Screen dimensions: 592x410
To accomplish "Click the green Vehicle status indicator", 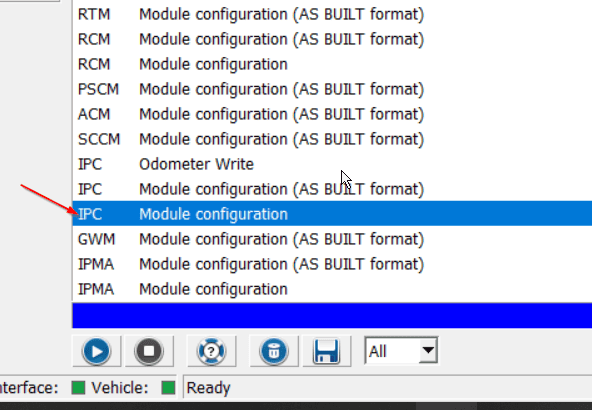I will click(168, 388).
